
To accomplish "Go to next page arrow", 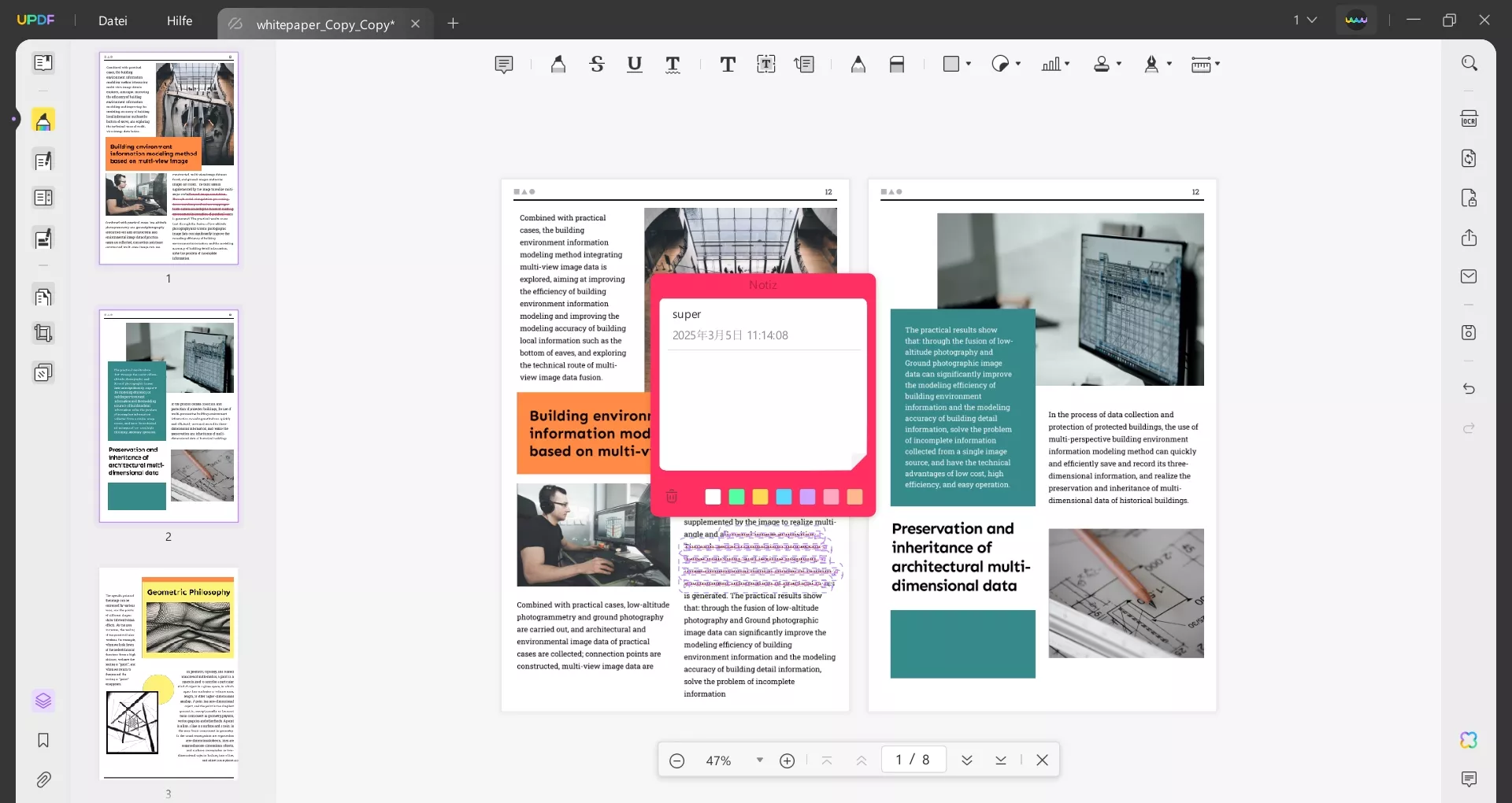I will coord(967,760).
